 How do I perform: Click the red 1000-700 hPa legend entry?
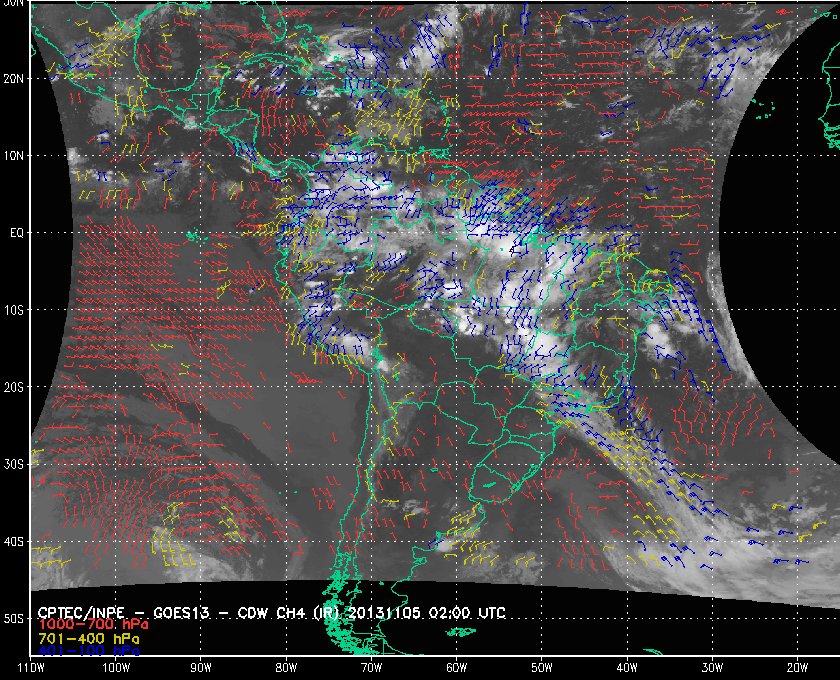coord(93,625)
